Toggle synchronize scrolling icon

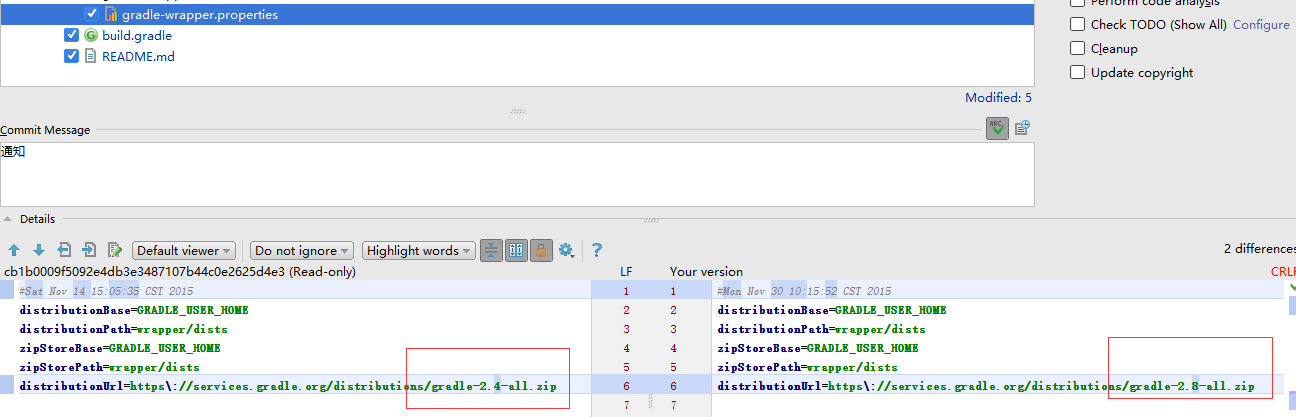516,250
